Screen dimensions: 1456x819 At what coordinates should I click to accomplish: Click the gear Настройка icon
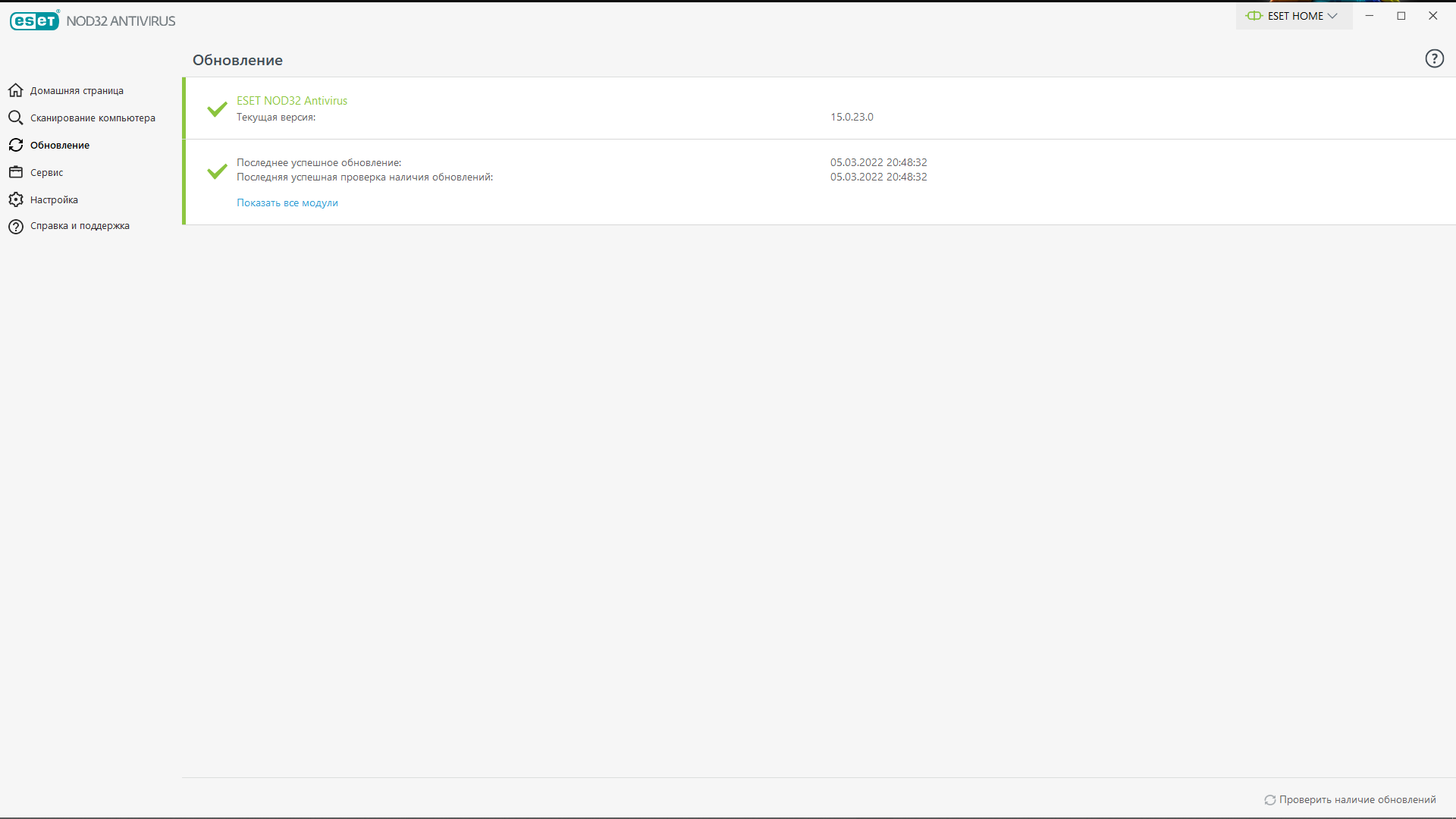tap(16, 200)
